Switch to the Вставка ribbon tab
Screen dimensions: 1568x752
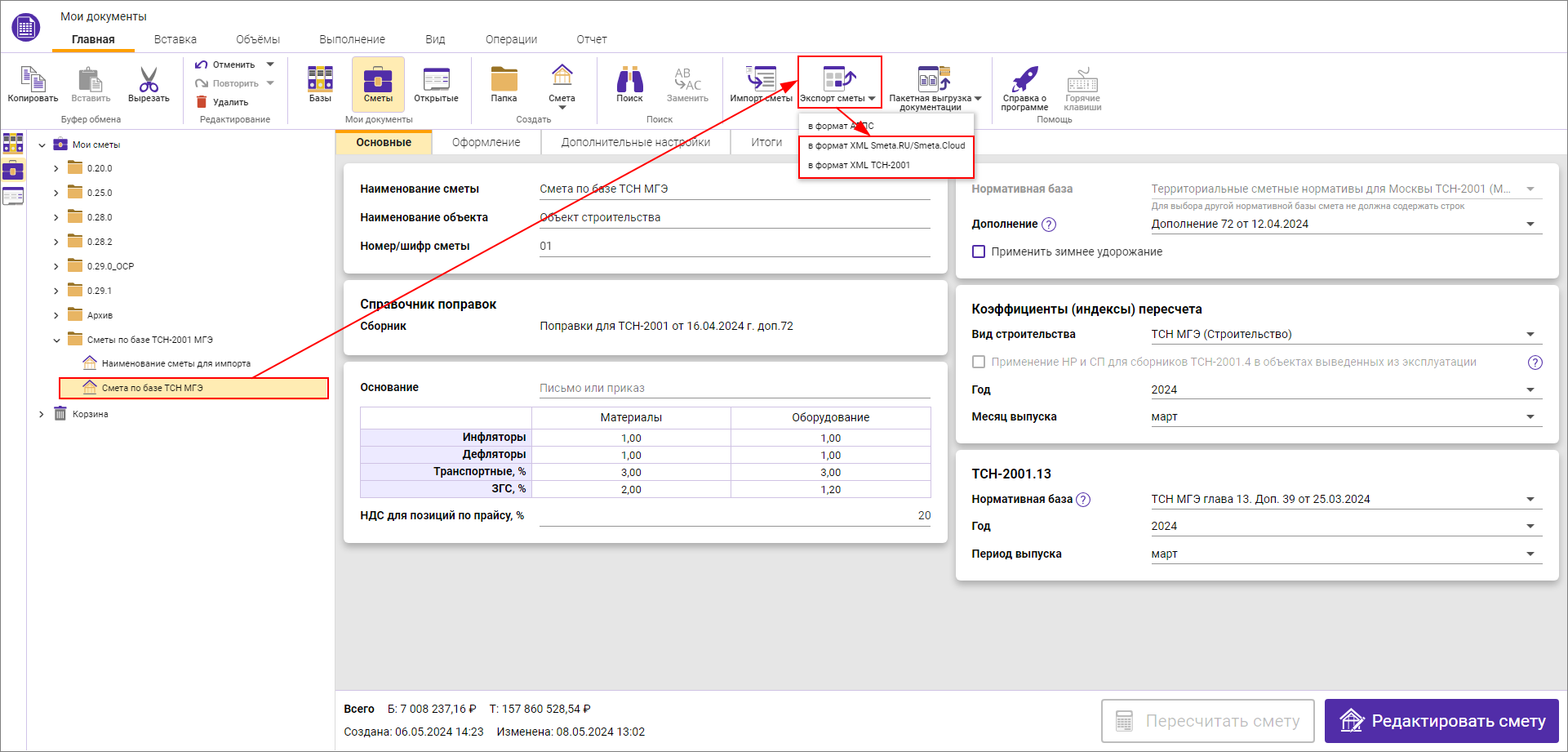pyautogui.click(x=175, y=39)
